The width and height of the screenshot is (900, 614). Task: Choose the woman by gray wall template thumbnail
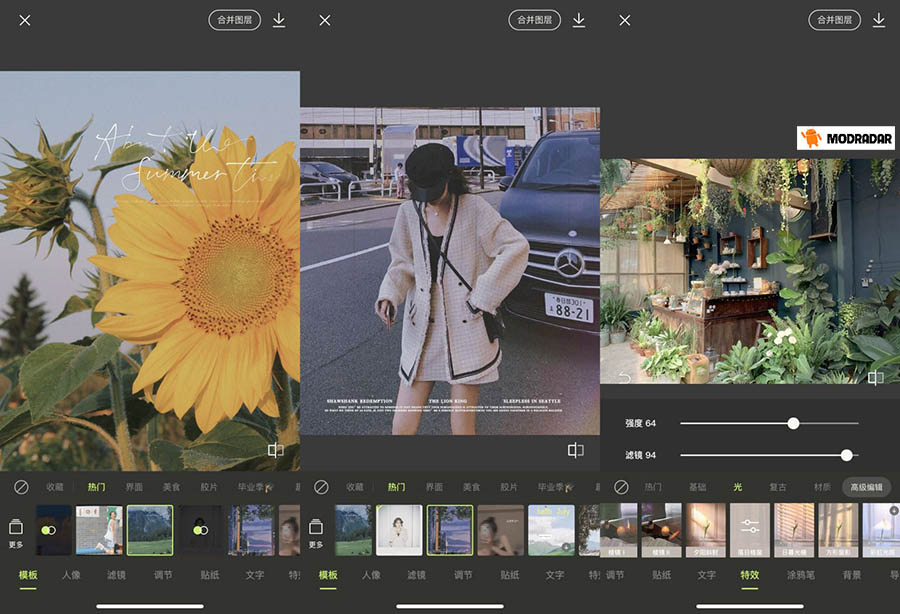pyautogui.click(x=99, y=530)
